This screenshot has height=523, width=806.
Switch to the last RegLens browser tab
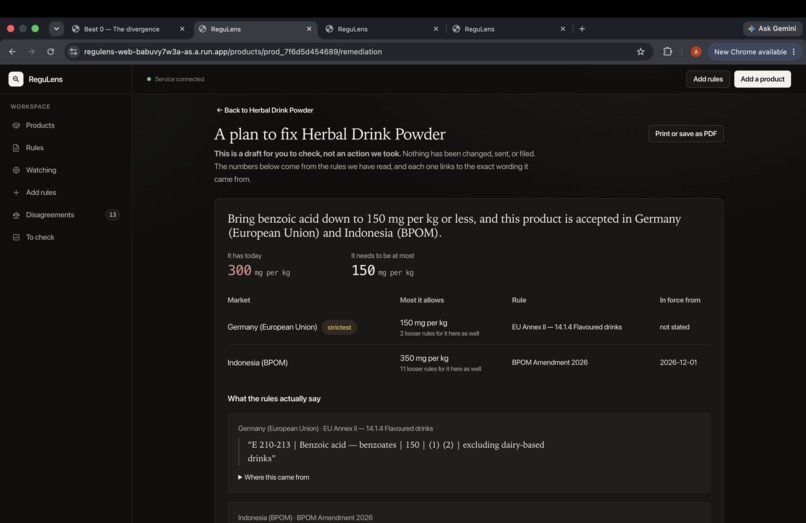[507, 29]
